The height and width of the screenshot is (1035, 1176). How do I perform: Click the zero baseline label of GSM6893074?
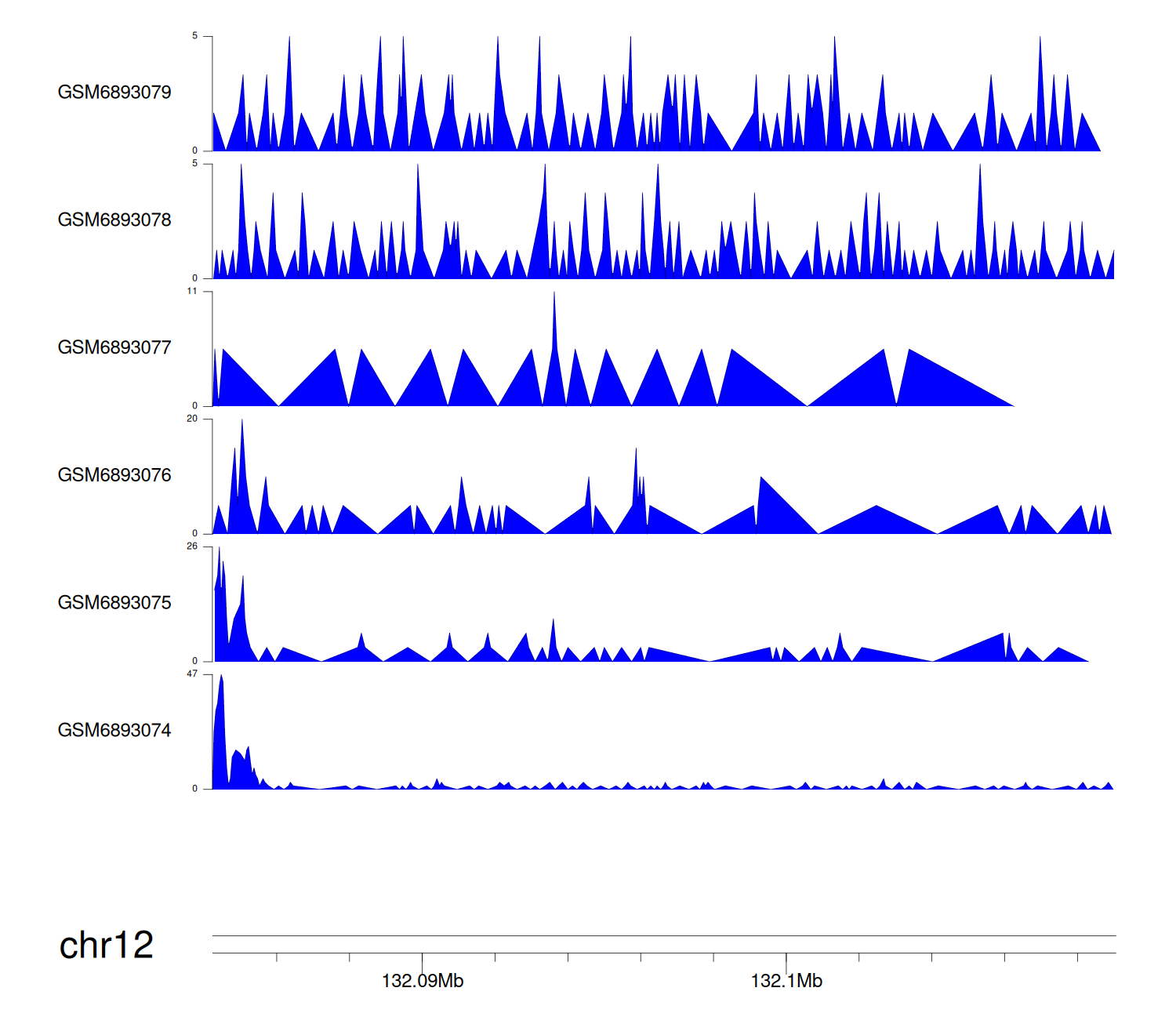click(195, 789)
